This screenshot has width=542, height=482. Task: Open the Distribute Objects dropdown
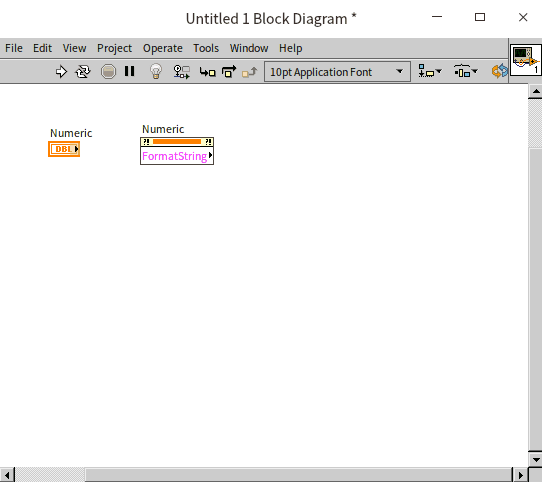point(466,72)
